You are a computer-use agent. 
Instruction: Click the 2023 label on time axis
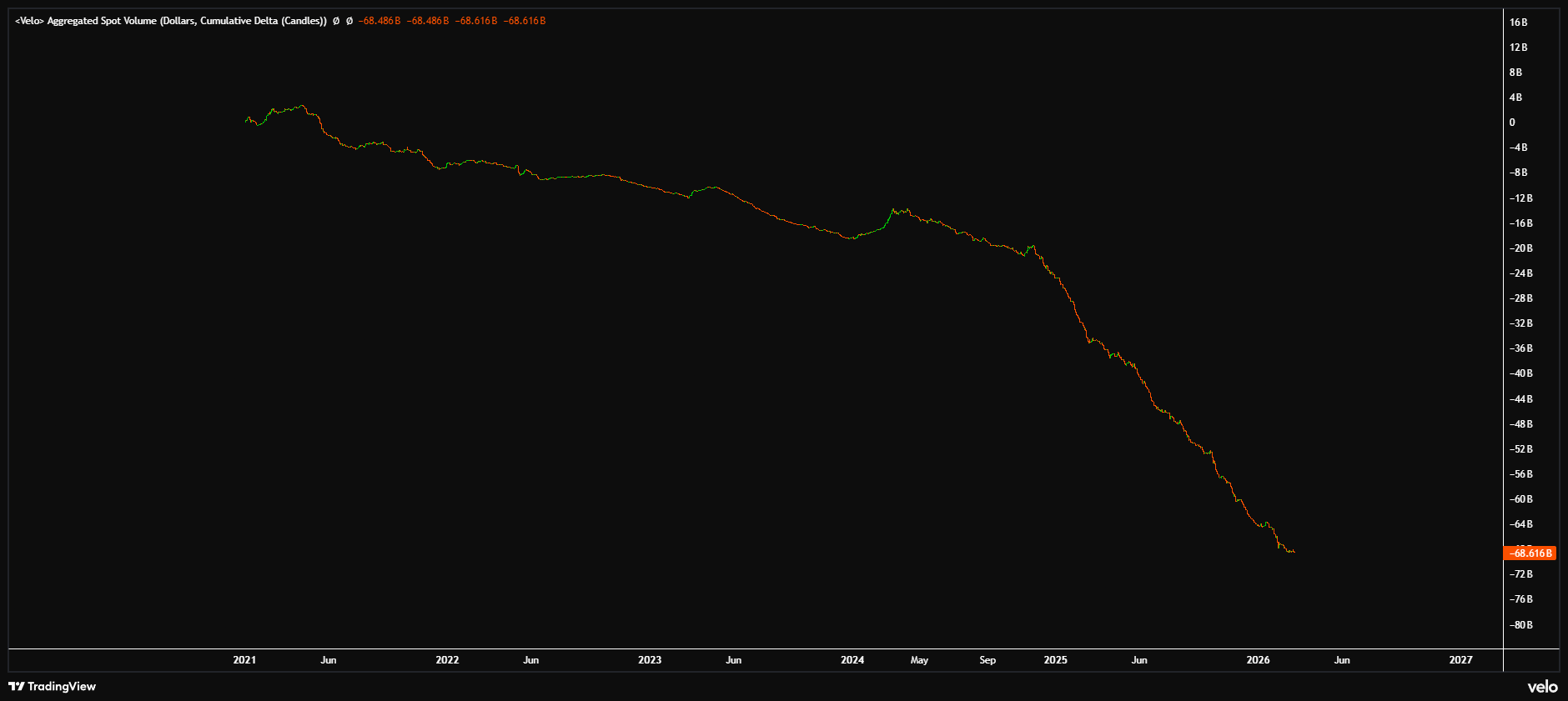pos(650,660)
